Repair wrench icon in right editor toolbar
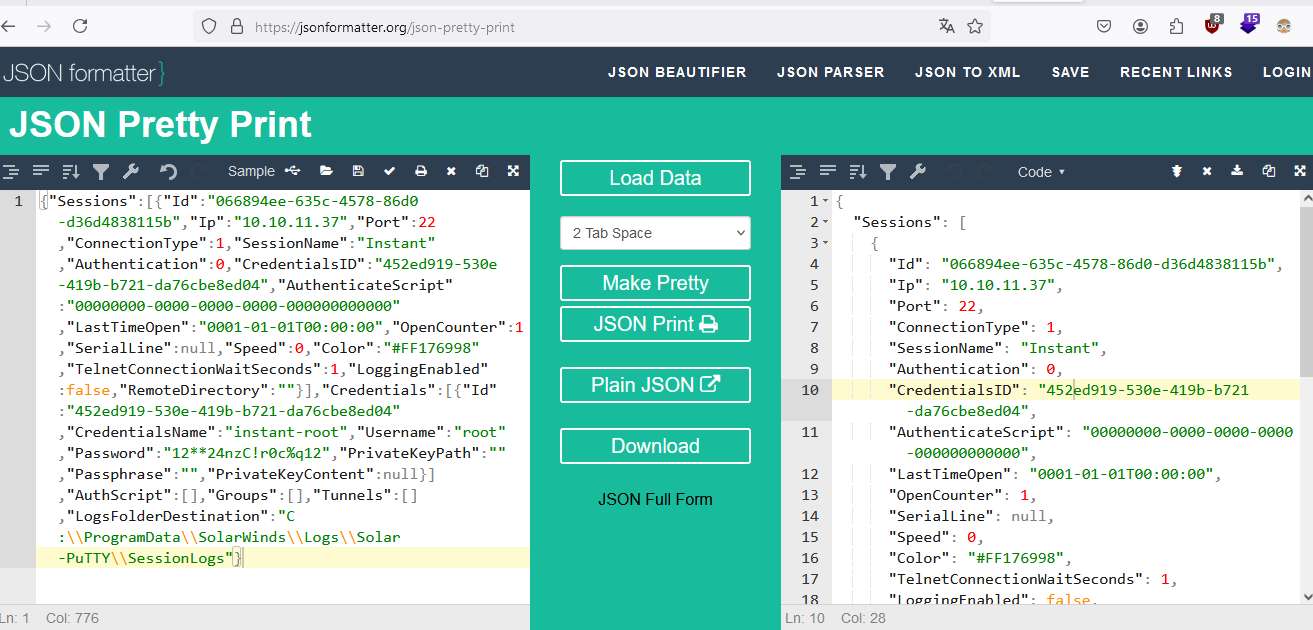The image size is (1313, 630). tap(917, 171)
